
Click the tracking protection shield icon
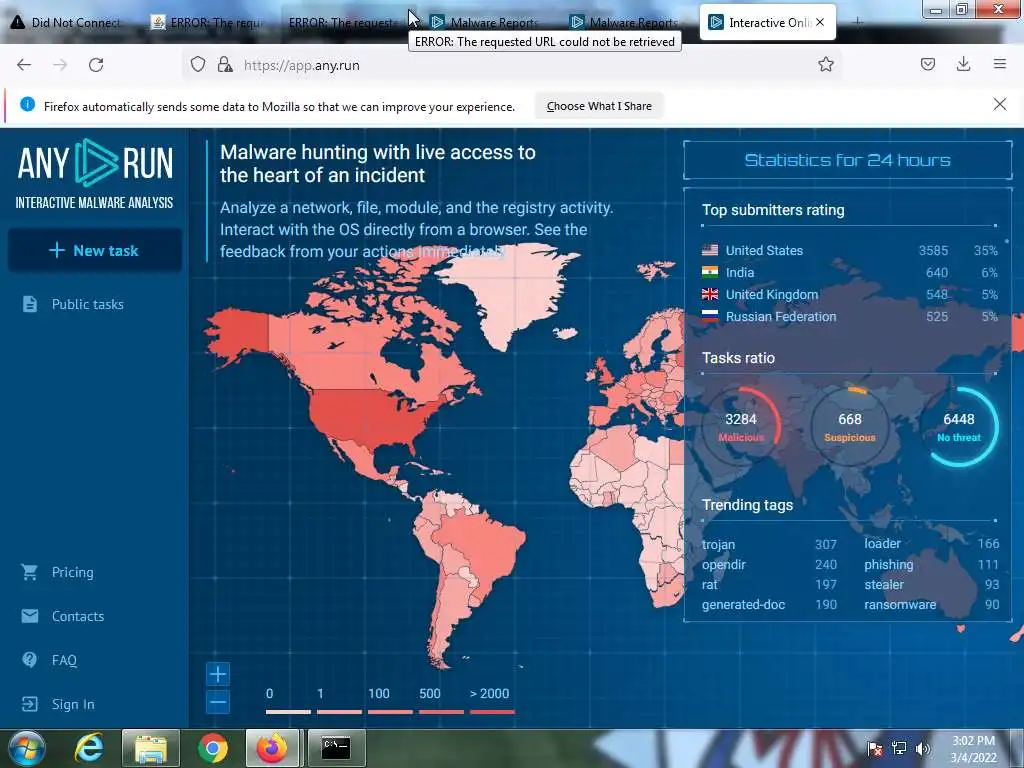pyautogui.click(x=198, y=64)
